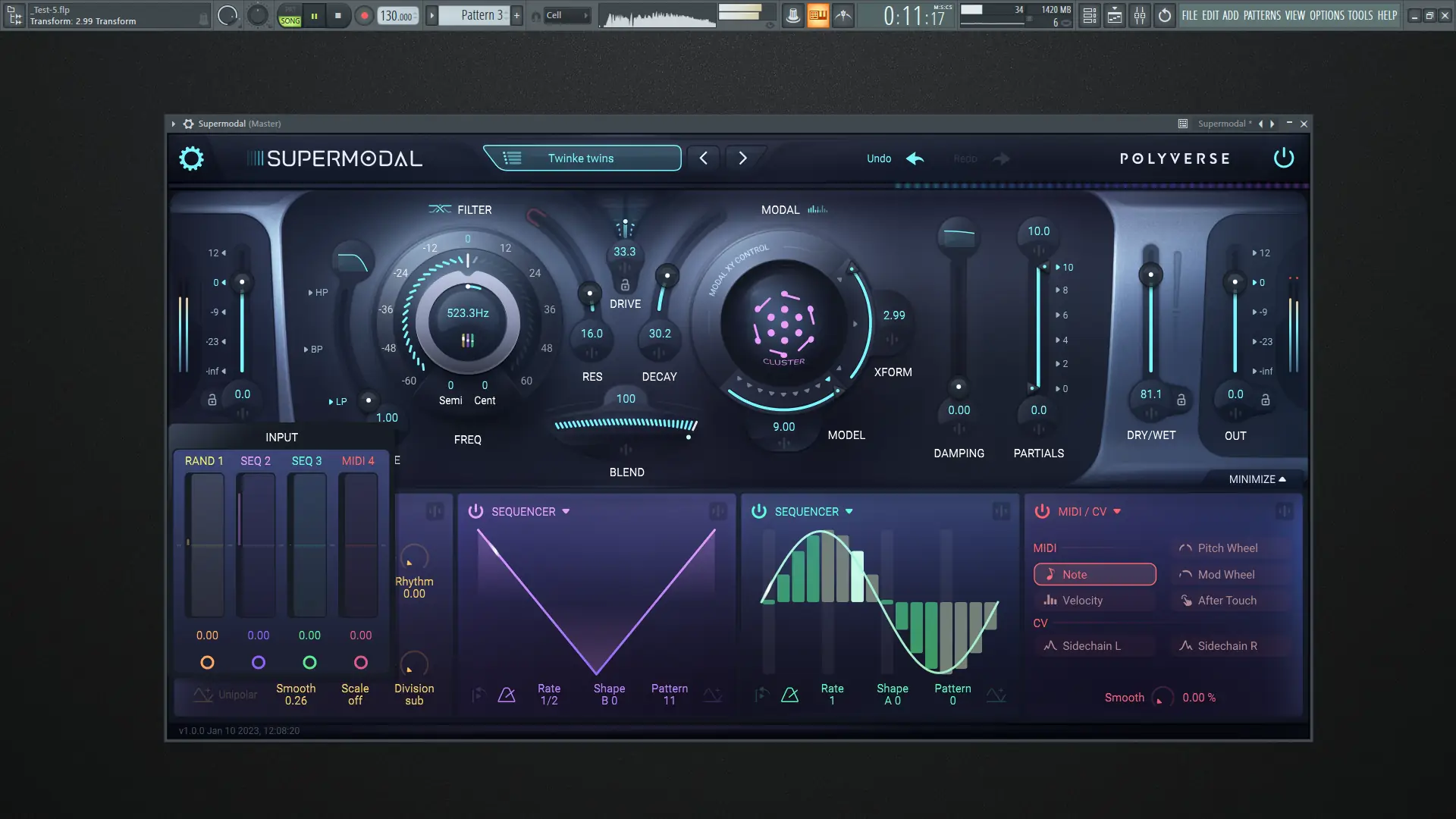
Task: Click the Drive lock icon
Action: point(625,285)
